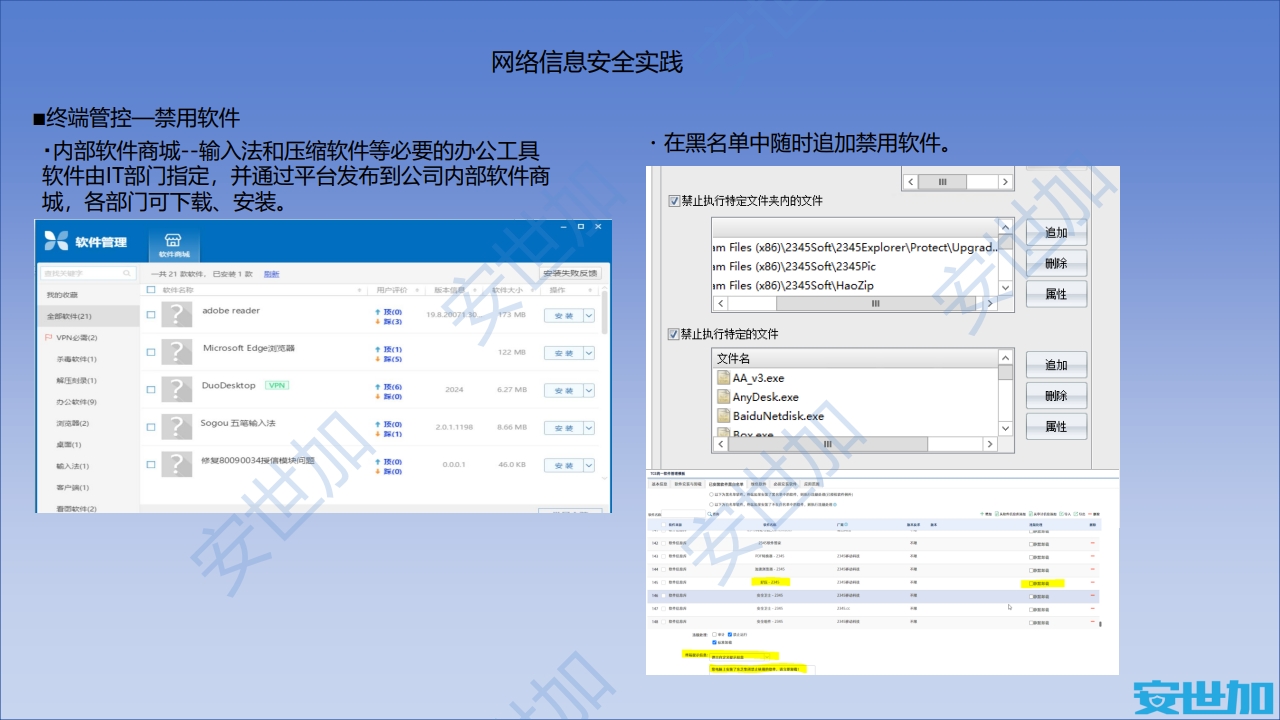Viewport: 1280px width, 720px height.
Task: Click 安装失败反馈 button
Action: coord(569,273)
